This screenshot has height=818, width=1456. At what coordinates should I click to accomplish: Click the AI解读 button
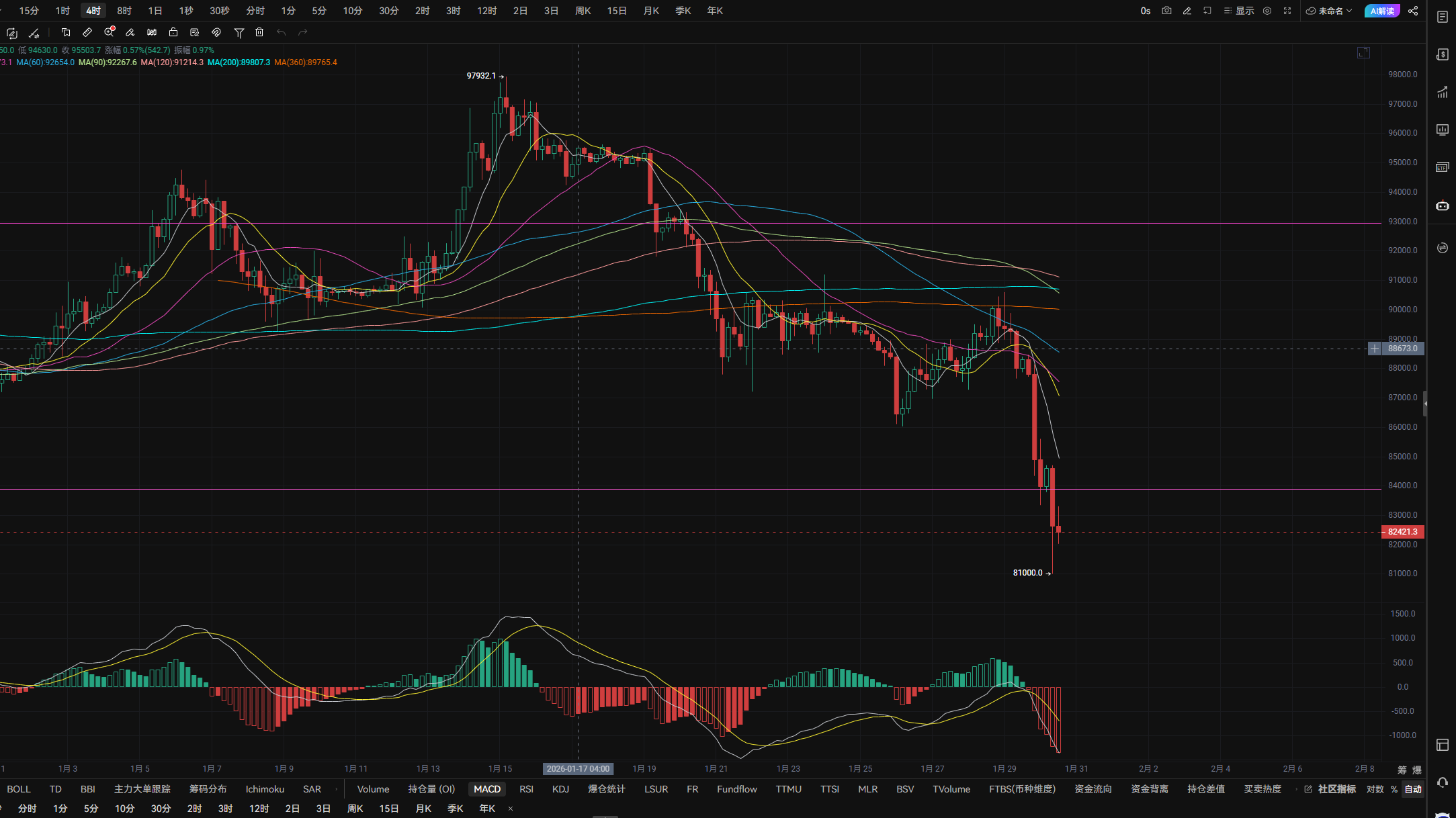tap(1382, 11)
